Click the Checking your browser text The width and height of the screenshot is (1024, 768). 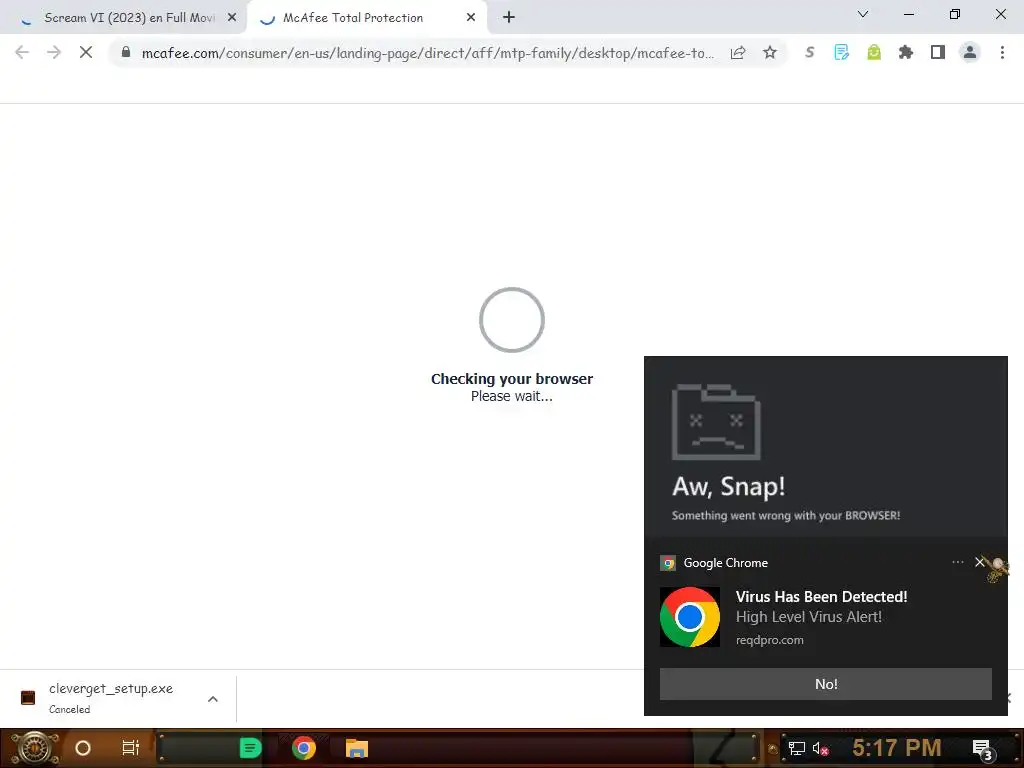point(512,379)
